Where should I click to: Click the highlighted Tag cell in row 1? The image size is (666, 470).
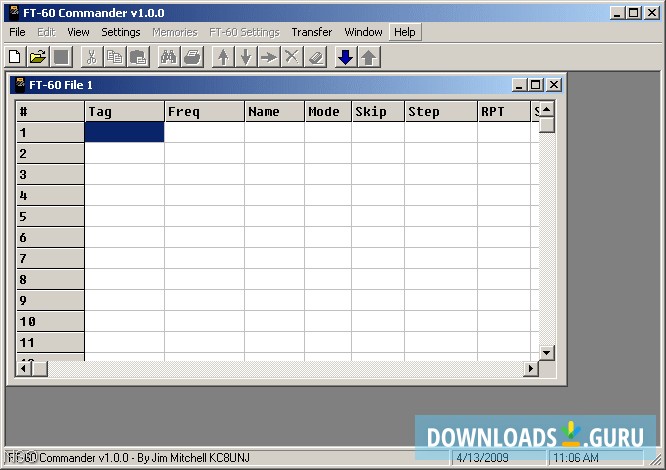click(x=124, y=132)
